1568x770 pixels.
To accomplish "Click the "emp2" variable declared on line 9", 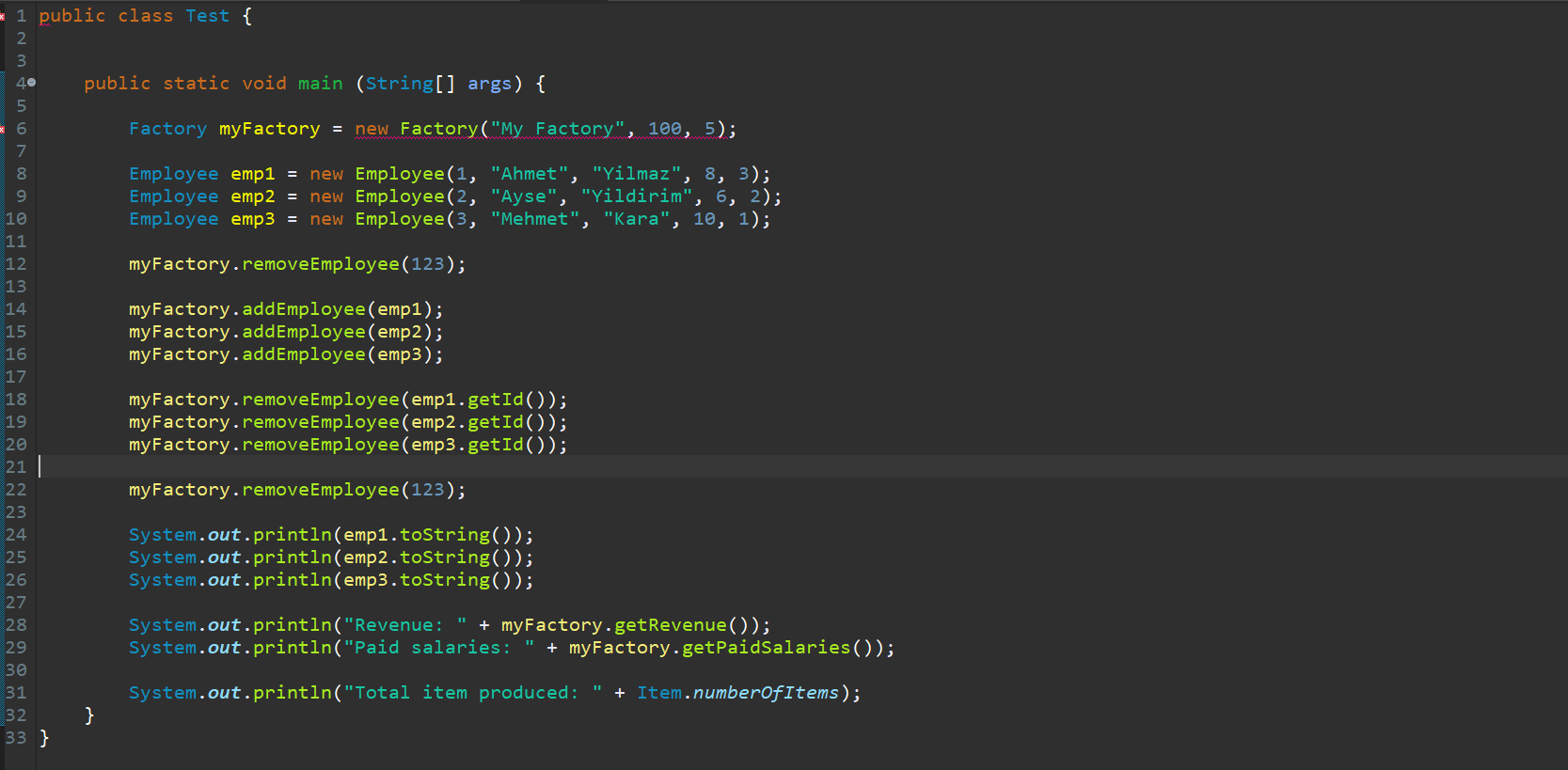I will pyautogui.click(x=253, y=196).
